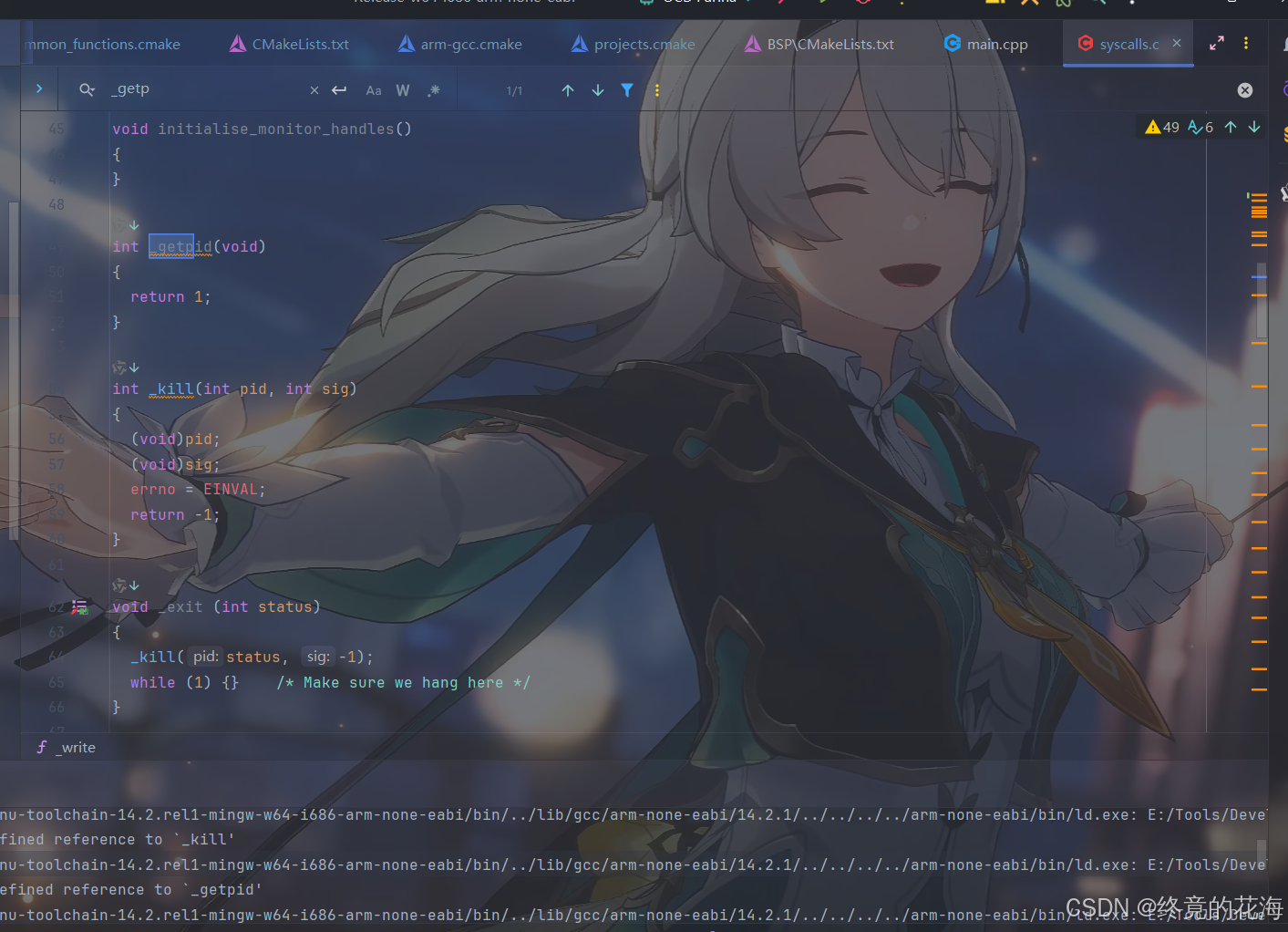Image resolution: width=1288 pixels, height=932 pixels.
Task: Click the "Make sure we hang here" comment
Action: coord(403,683)
